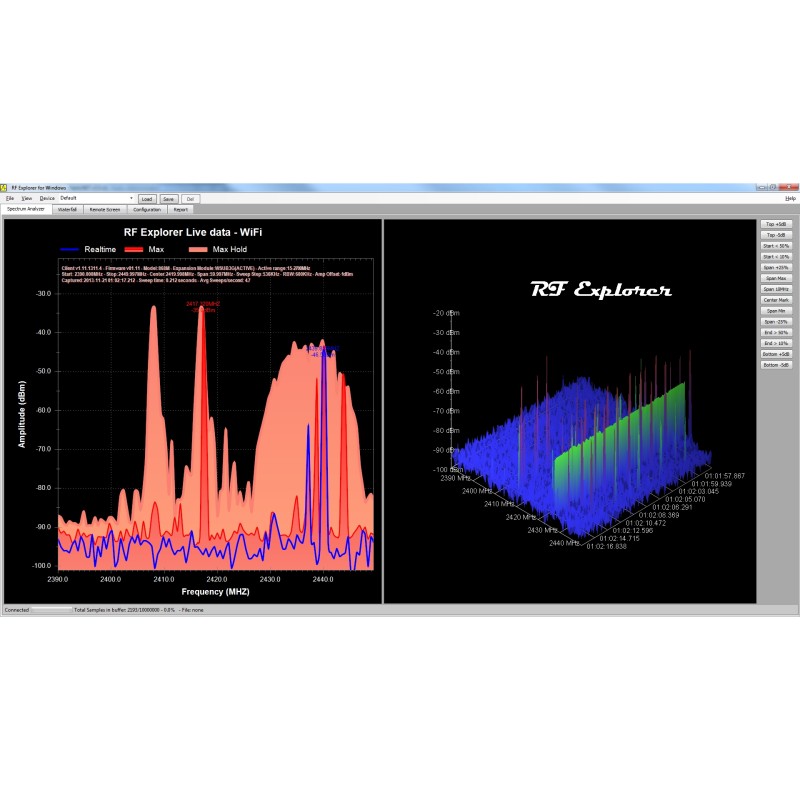Image resolution: width=800 pixels, height=800 pixels.
Task: Click the chart title 'RF Explorer Live data - WiFi'
Action: click(x=193, y=232)
